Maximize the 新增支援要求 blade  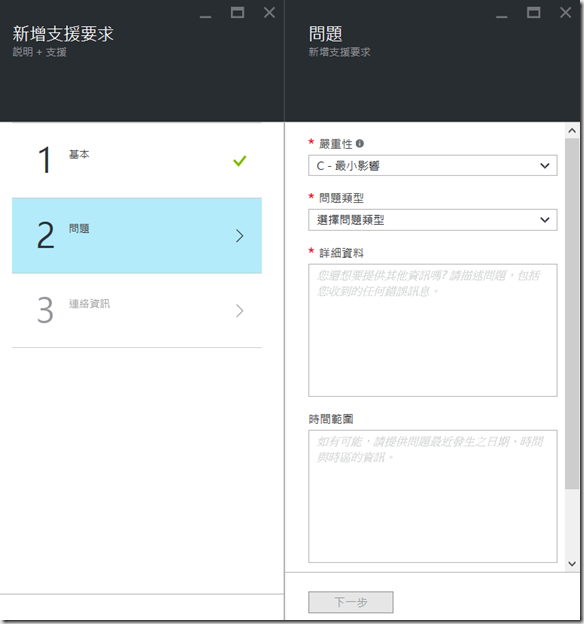click(x=238, y=13)
